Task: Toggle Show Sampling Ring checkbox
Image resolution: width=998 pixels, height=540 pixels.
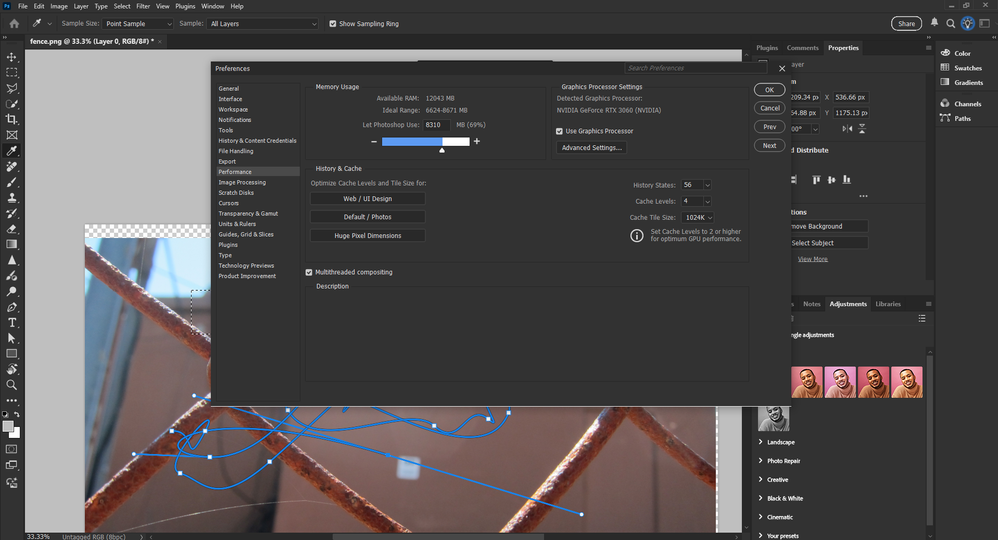Action: (332, 24)
